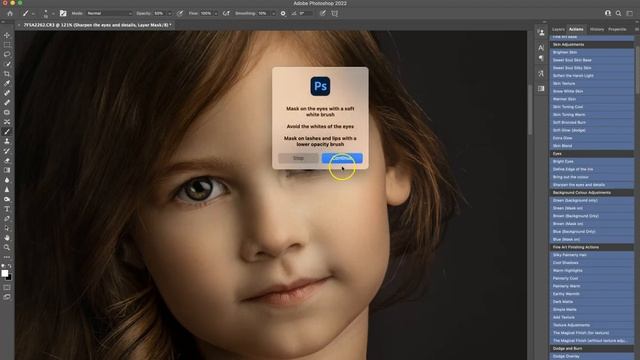Select the Eyedropper tool
The width and height of the screenshot is (640, 360).
[7, 83]
